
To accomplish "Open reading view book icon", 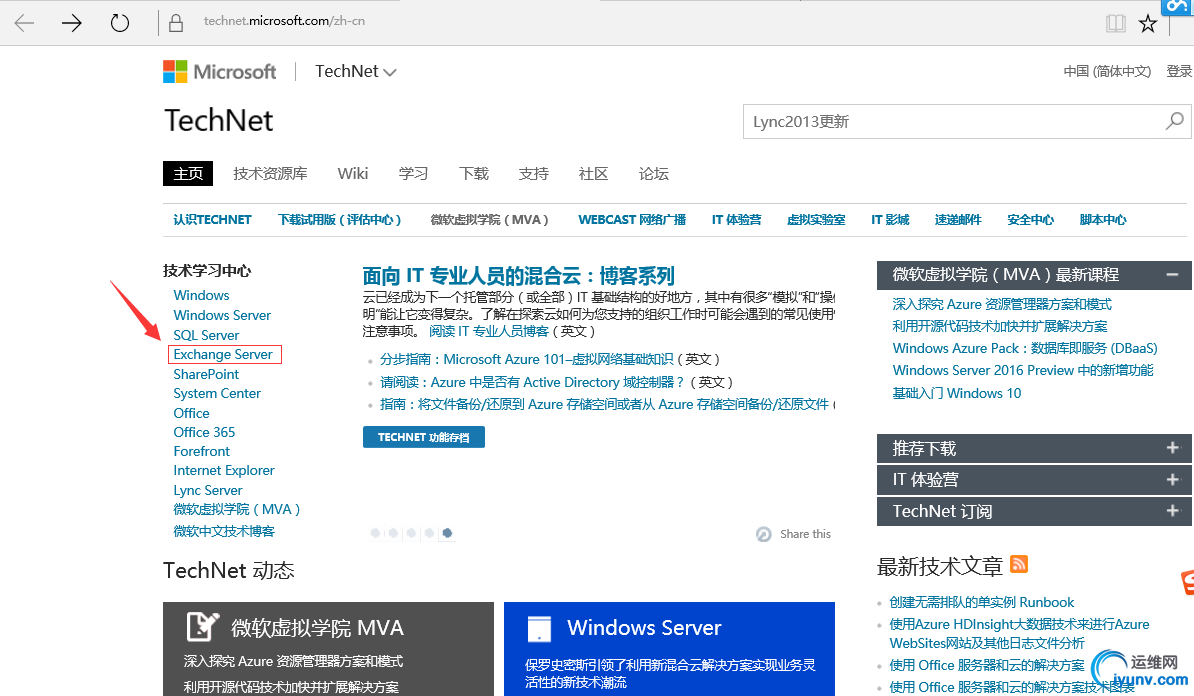I will (1116, 24).
